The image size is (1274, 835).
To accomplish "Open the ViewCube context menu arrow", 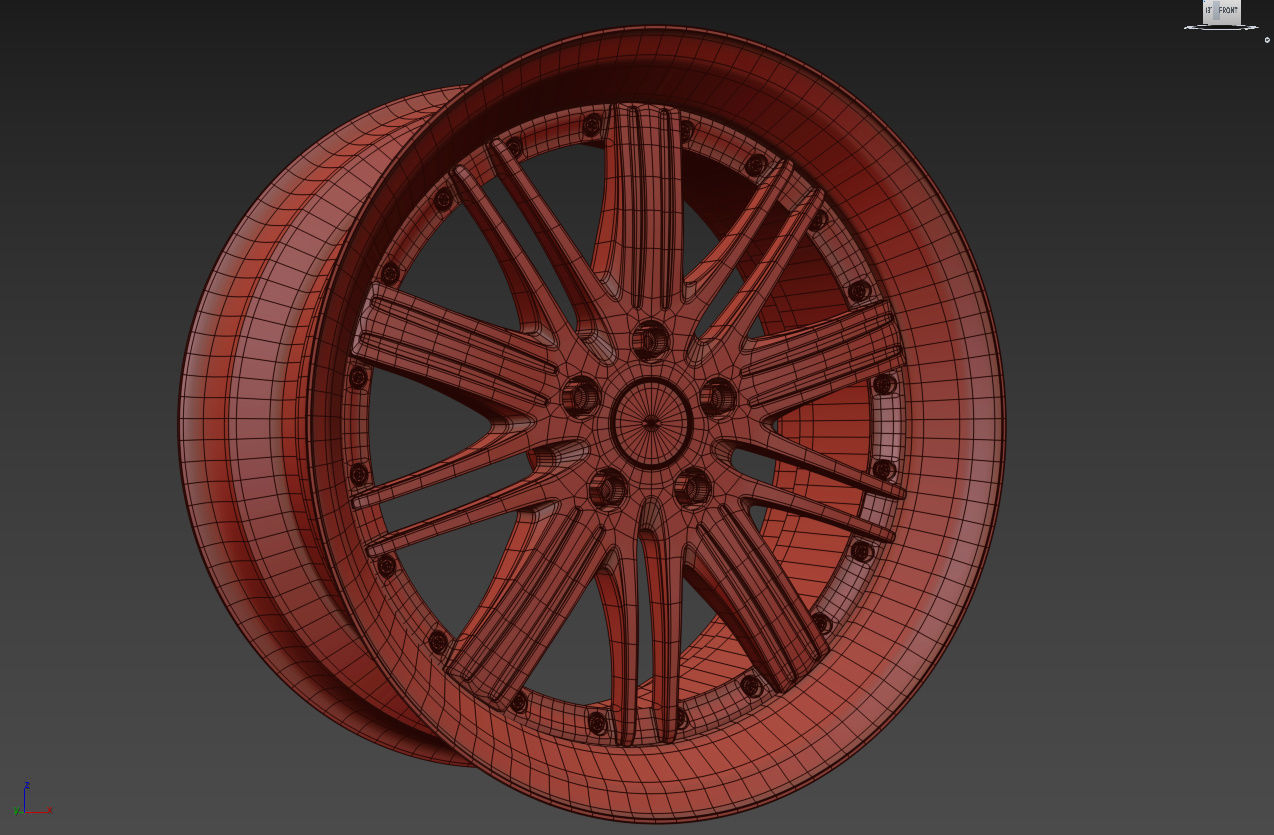I will 1267,40.
